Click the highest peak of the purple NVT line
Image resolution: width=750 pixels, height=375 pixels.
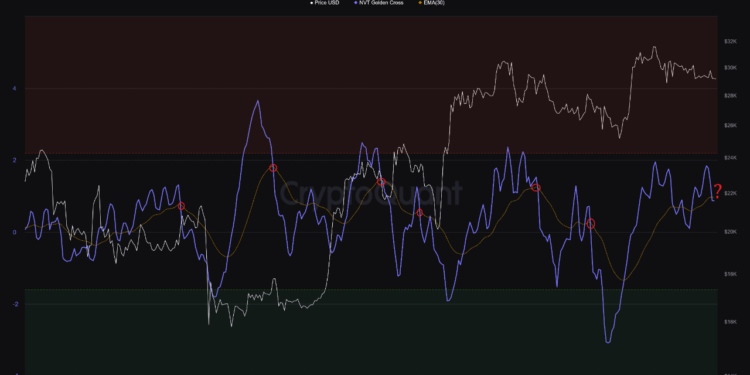[258, 101]
